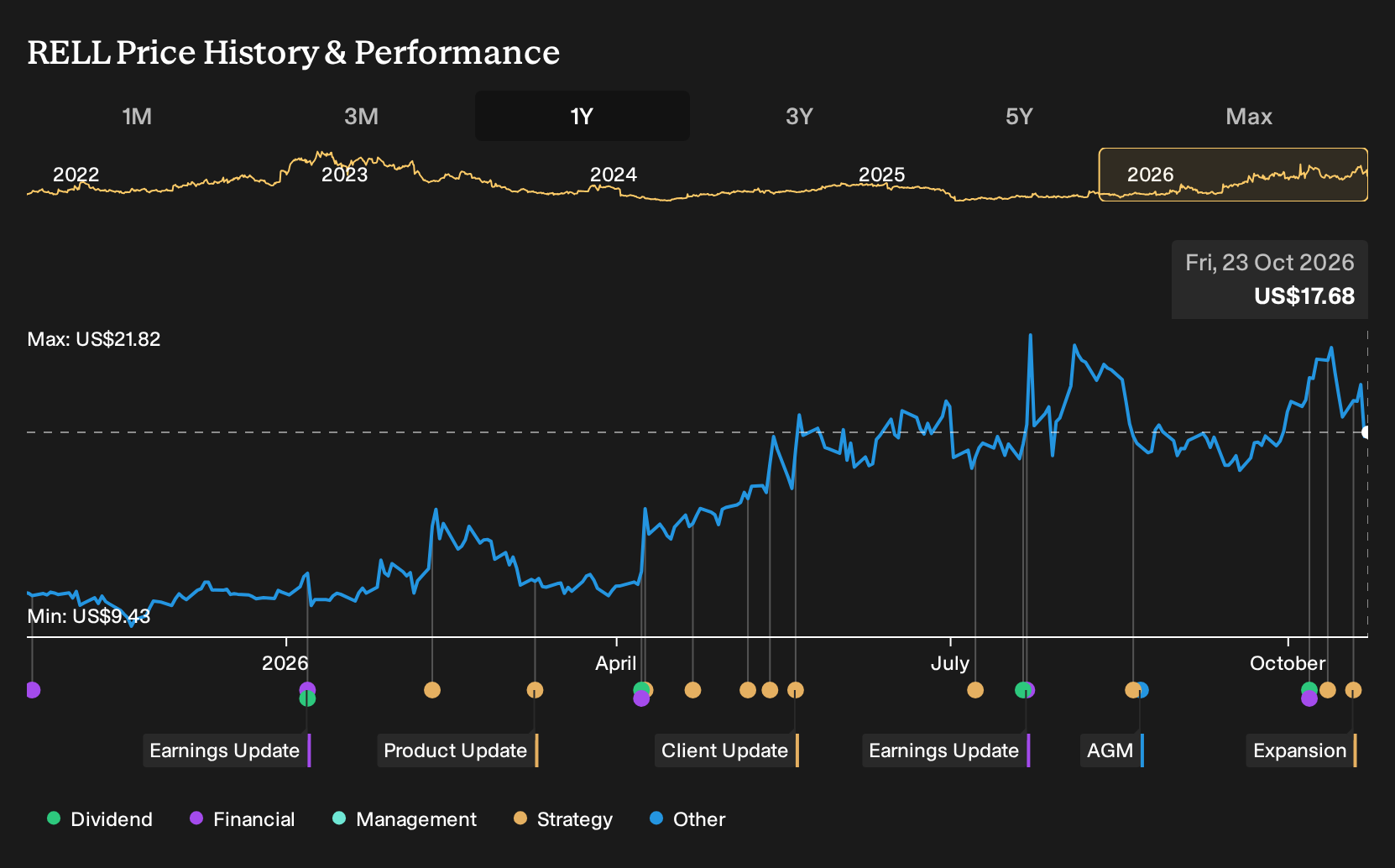Toggle the Financial legend filter
This screenshot has width=1395, height=868.
tap(243, 819)
